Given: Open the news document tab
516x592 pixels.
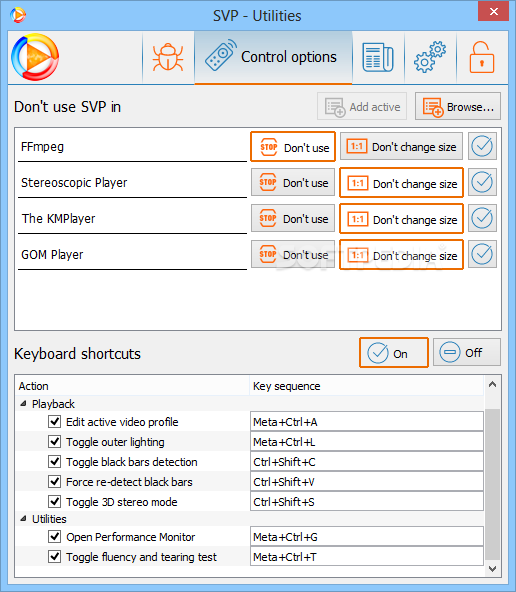Looking at the screenshot, I should click(378, 57).
